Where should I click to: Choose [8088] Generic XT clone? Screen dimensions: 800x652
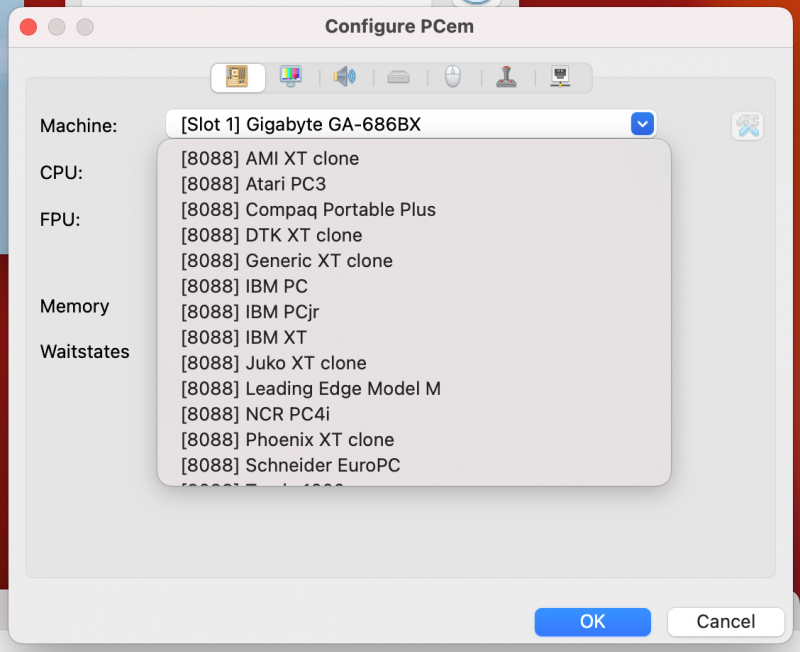pos(414,261)
